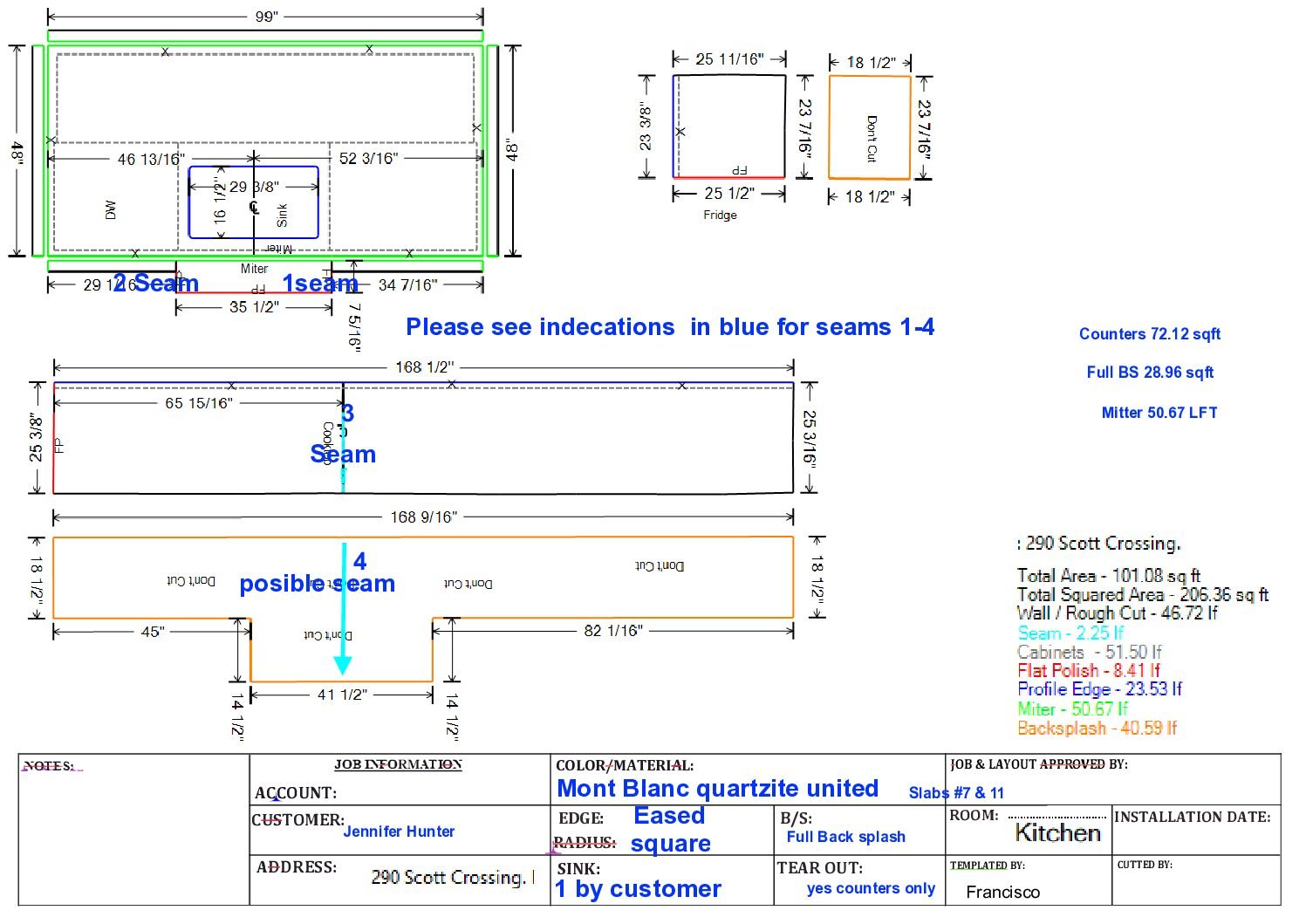Click the "Counters 72.12 sqft" note
This screenshot has width=1306, height=924.
click(x=1149, y=334)
